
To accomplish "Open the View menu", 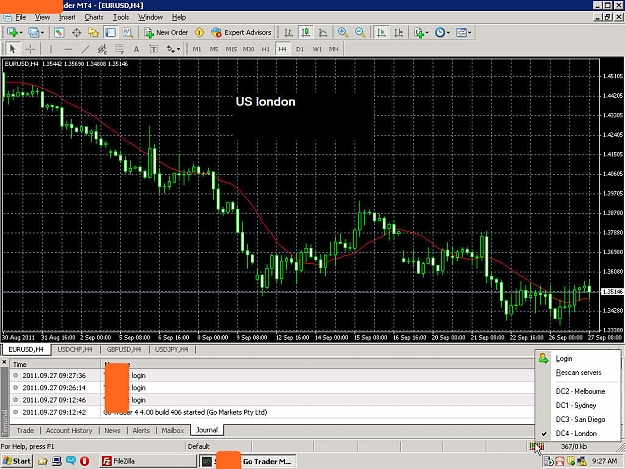I will pos(42,17).
